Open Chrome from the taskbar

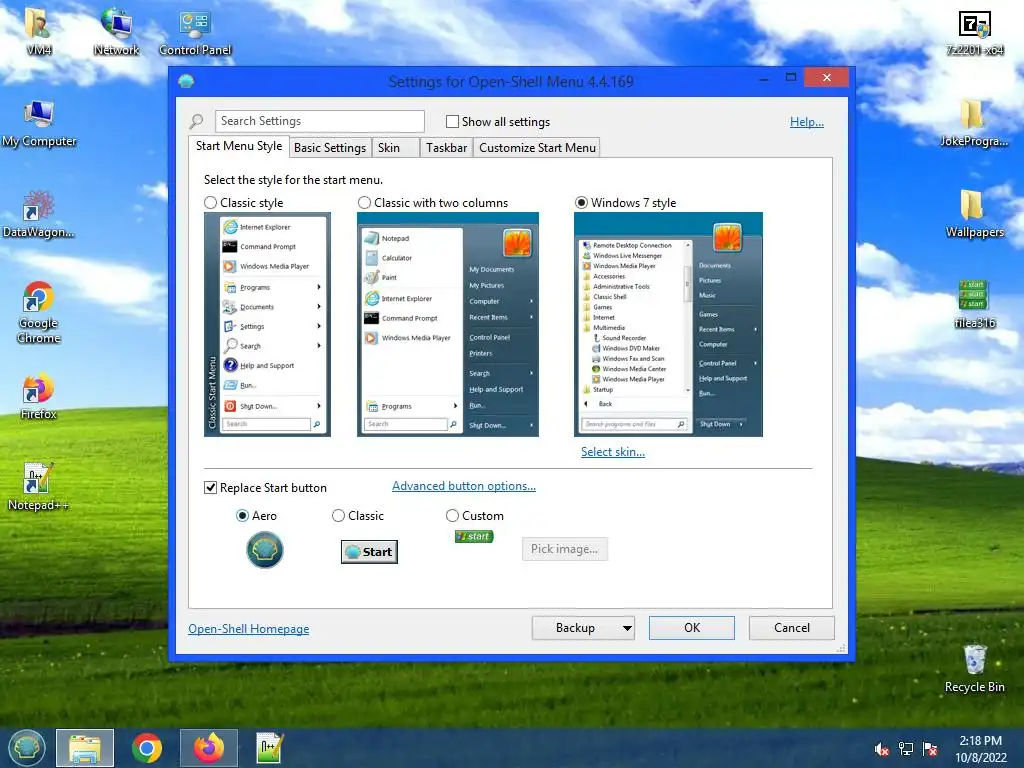coord(146,748)
